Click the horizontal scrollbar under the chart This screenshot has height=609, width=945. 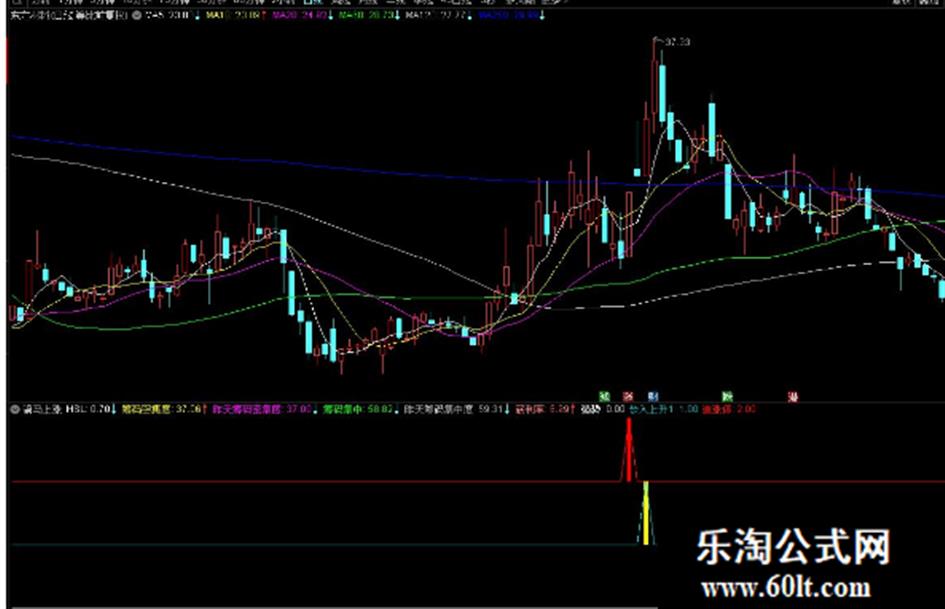pos(334,607)
